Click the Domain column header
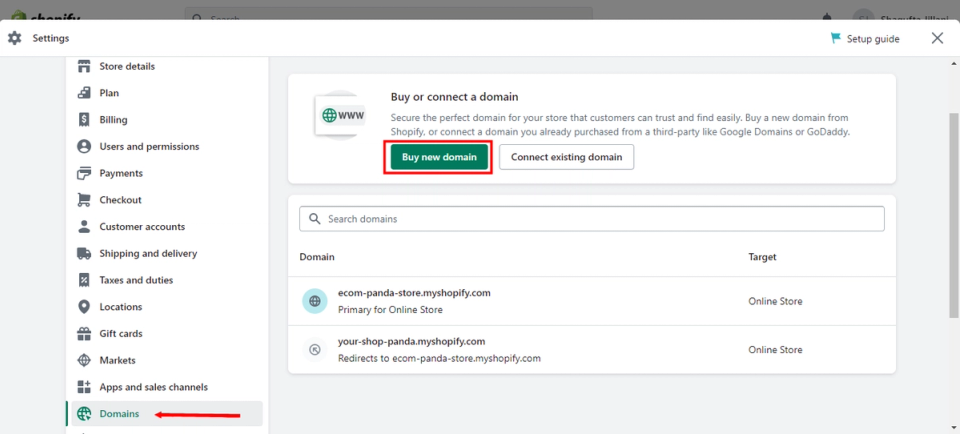Image resolution: width=960 pixels, height=434 pixels. 317,257
